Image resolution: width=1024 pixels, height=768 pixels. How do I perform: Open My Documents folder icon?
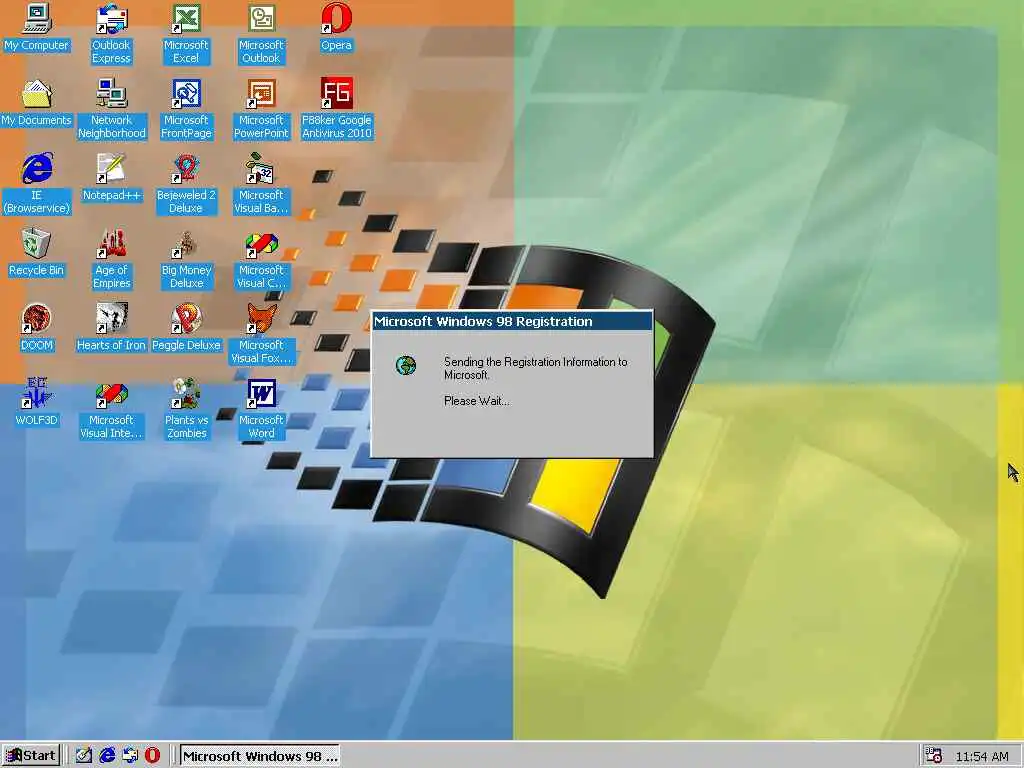click(37, 103)
